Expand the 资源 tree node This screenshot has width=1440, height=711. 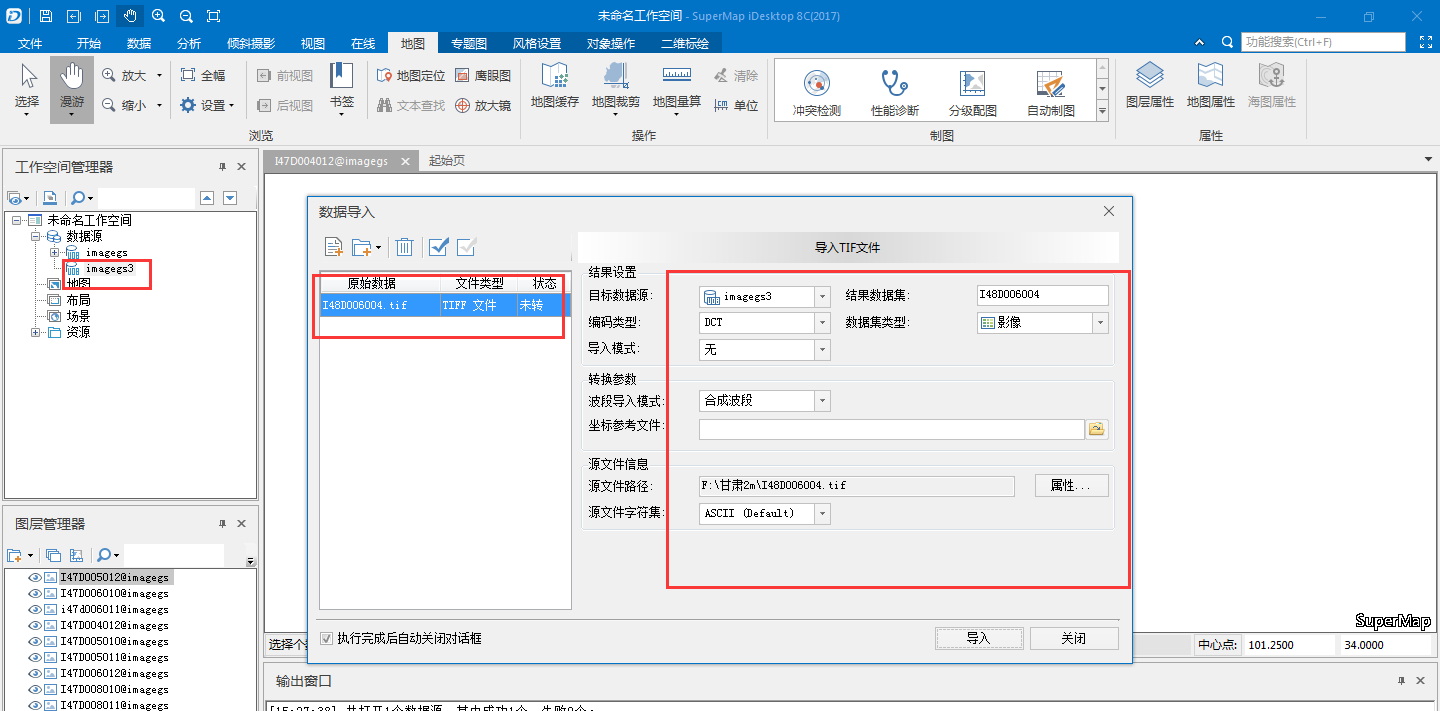[36, 332]
